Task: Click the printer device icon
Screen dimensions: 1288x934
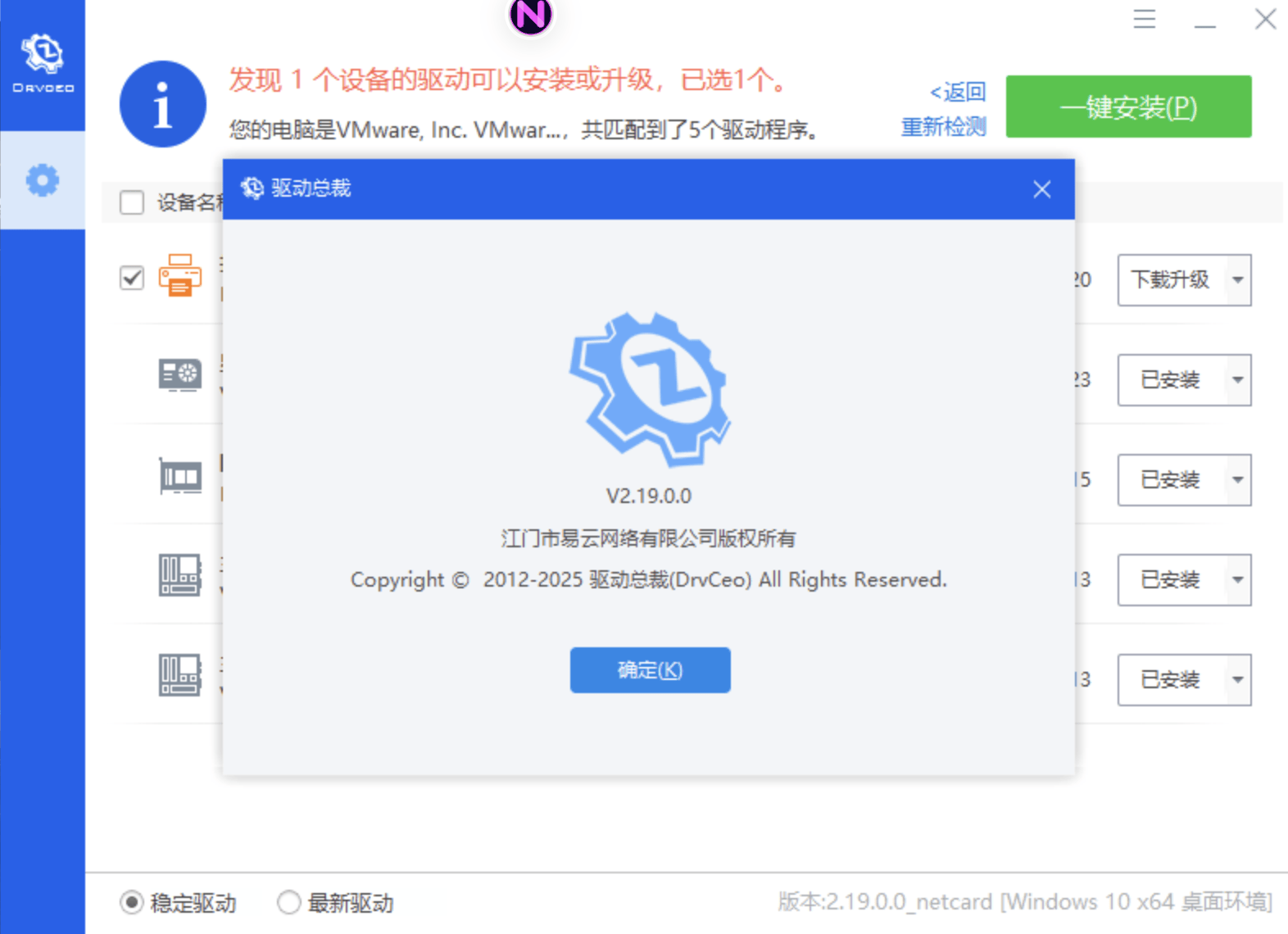Action: coord(180,275)
